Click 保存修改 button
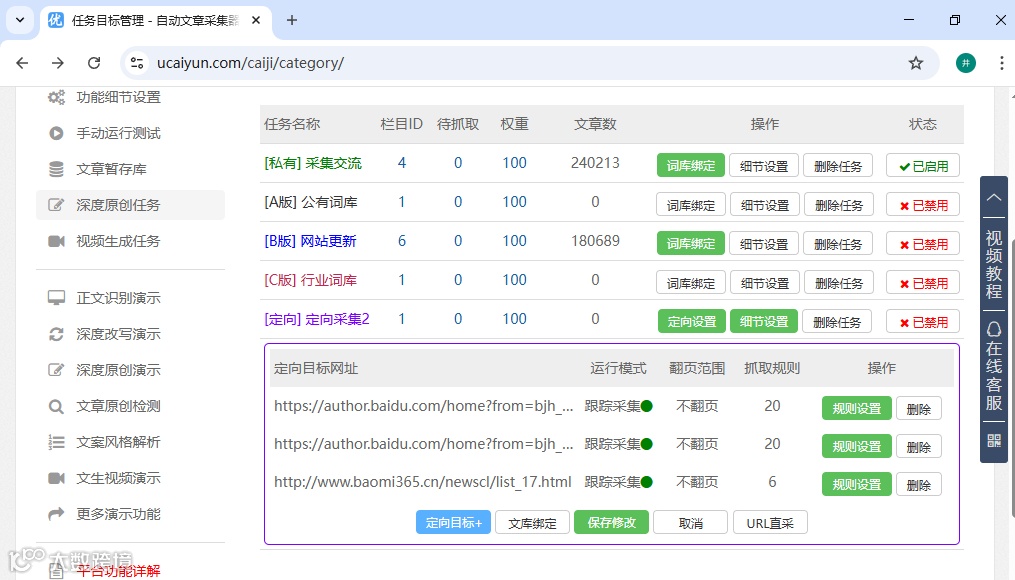Screen dimensions: 1015x580 611,522
